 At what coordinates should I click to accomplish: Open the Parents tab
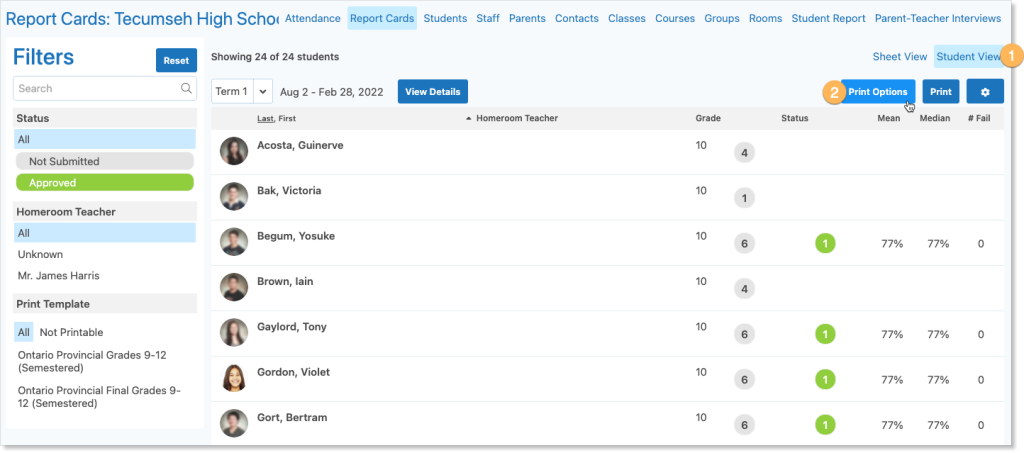pyautogui.click(x=527, y=18)
